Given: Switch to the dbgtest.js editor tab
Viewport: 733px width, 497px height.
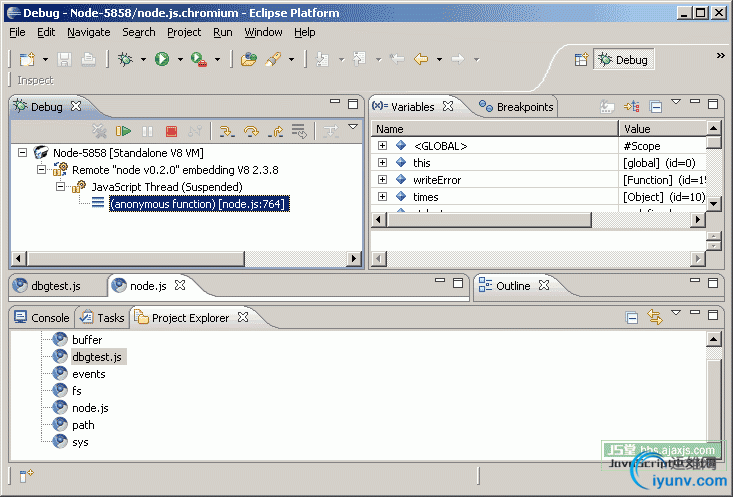Looking at the screenshot, I should click(47, 286).
